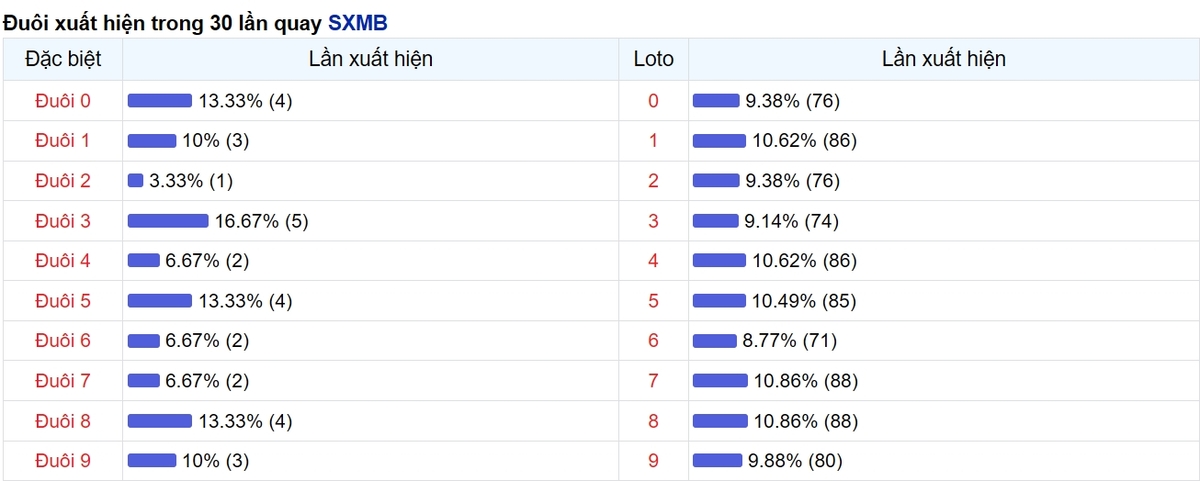Click the 8.77% bar for Loto 6

click(714, 341)
